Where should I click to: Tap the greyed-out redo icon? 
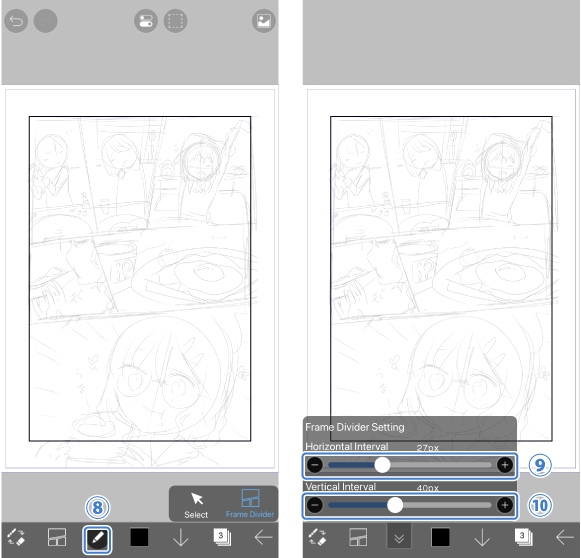coord(46,21)
